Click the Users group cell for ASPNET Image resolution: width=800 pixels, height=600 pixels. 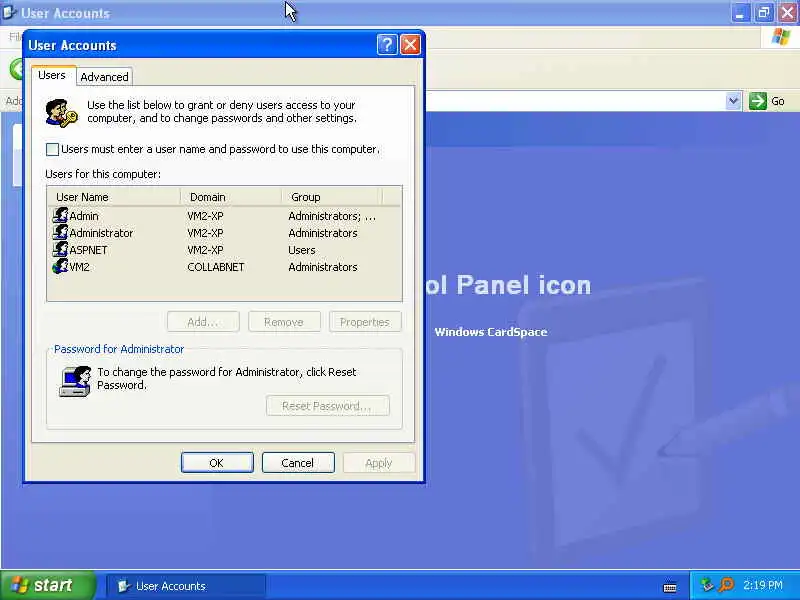(302, 250)
